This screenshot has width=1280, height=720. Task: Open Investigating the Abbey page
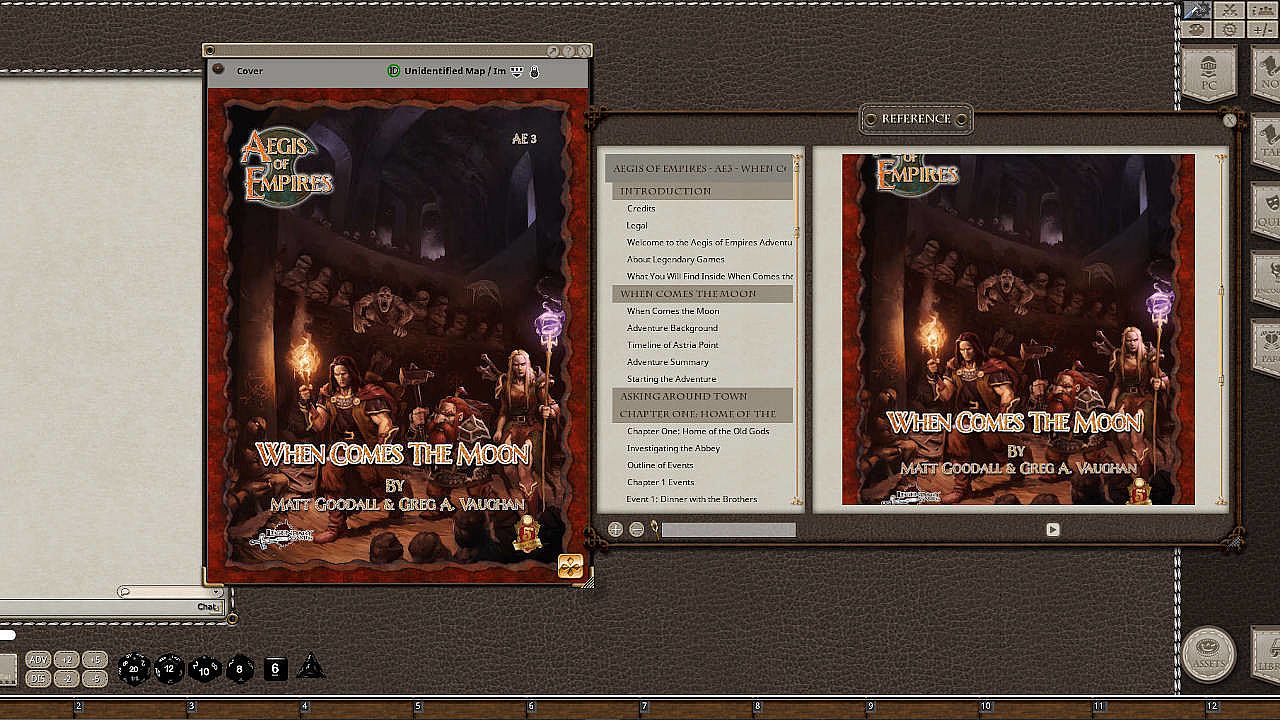[x=674, y=448]
